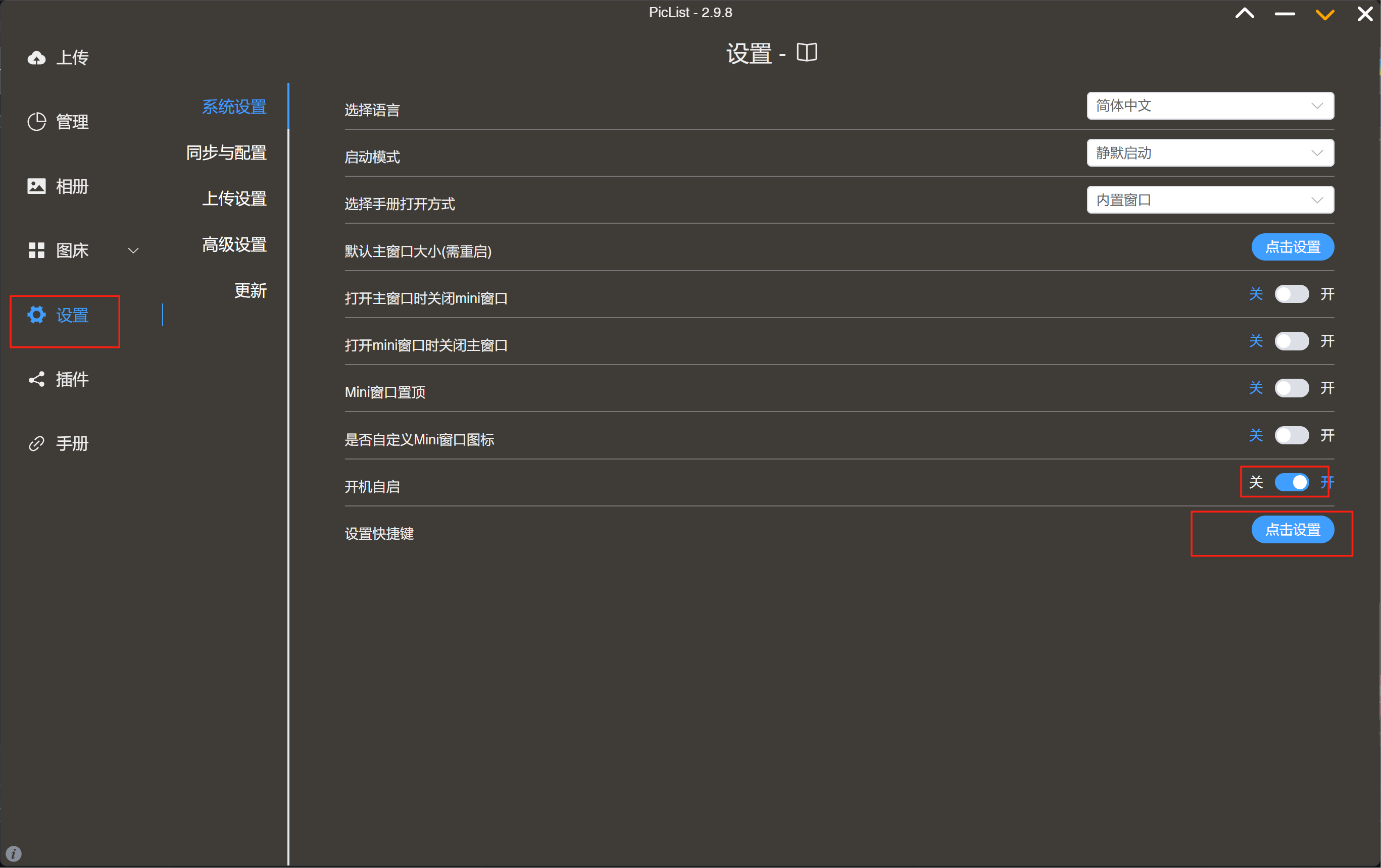The height and width of the screenshot is (868, 1381).
Task: Click the info icon at bottom left
Action: tap(13, 854)
